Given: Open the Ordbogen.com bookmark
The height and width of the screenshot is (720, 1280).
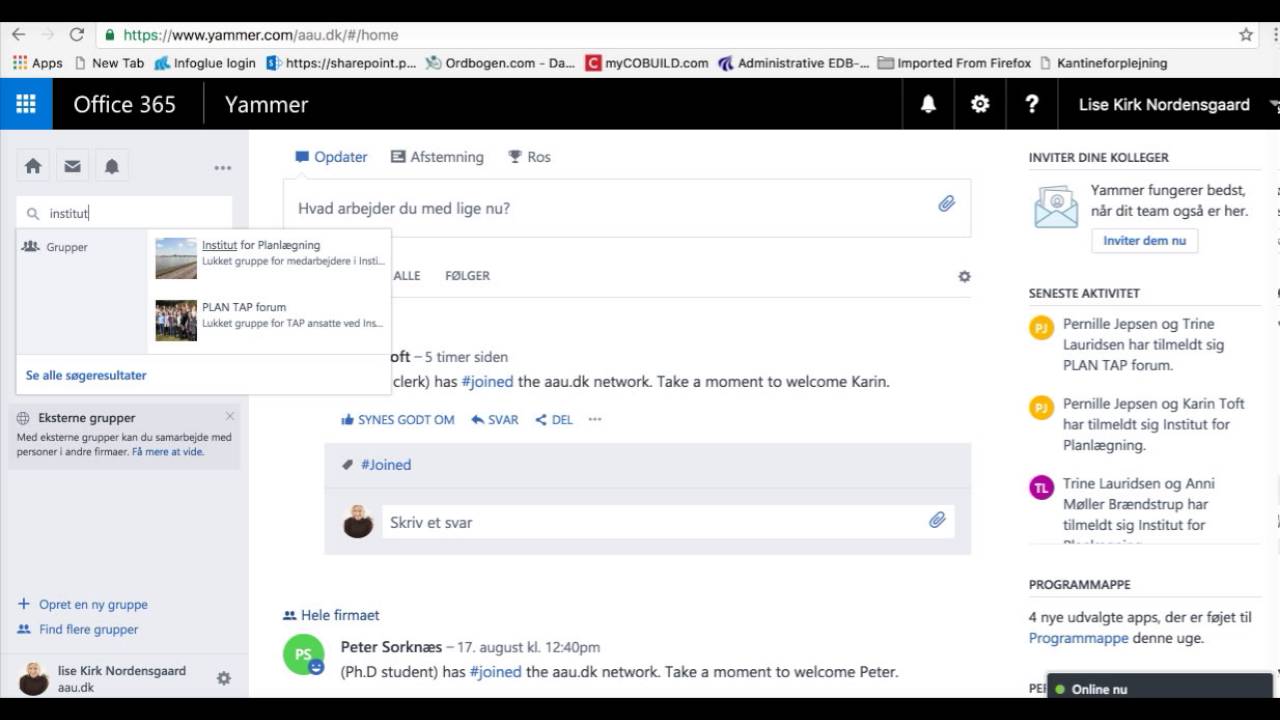Looking at the screenshot, I should coord(500,63).
